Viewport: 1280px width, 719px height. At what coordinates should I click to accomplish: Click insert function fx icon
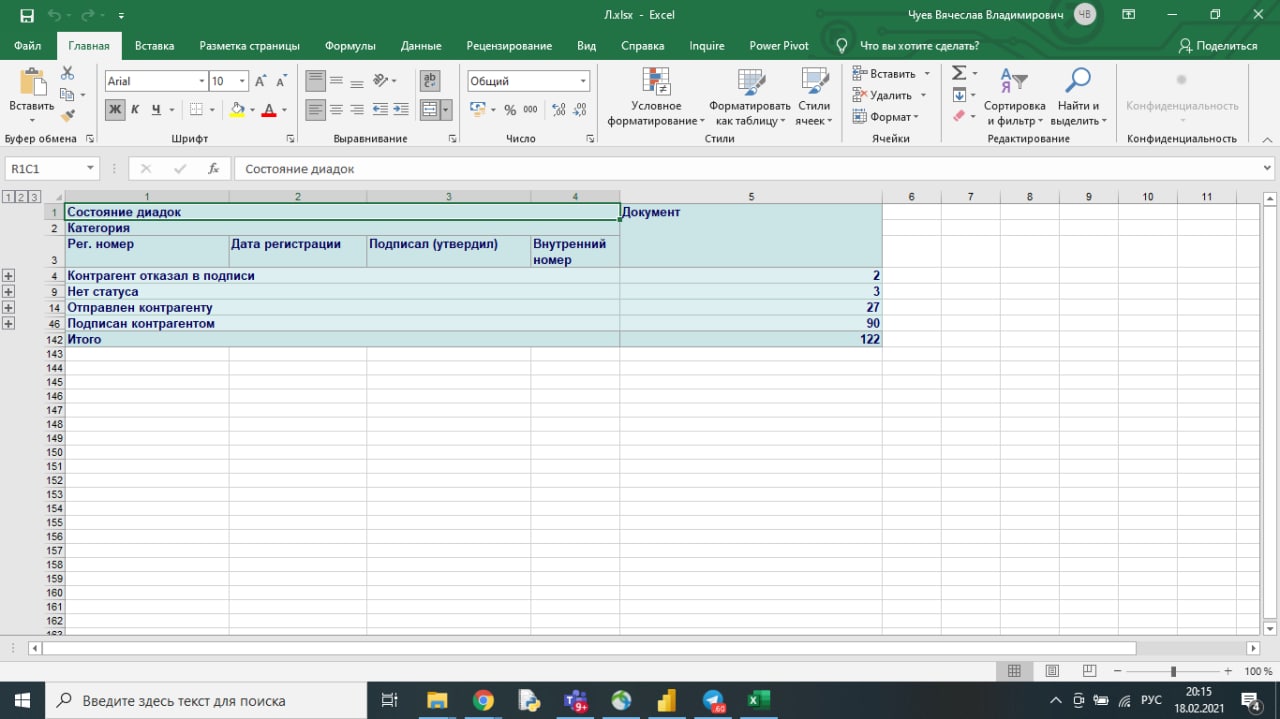click(213, 169)
